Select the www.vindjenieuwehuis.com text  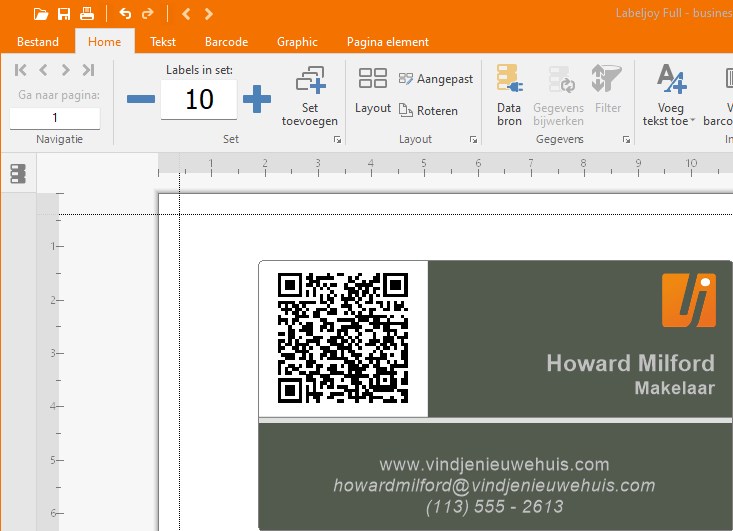click(495, 465)
